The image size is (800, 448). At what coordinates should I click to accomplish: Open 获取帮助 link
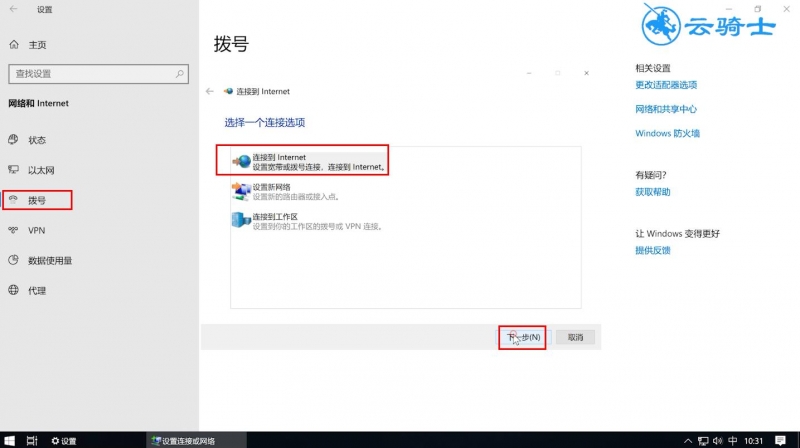(x=653, y=192)
